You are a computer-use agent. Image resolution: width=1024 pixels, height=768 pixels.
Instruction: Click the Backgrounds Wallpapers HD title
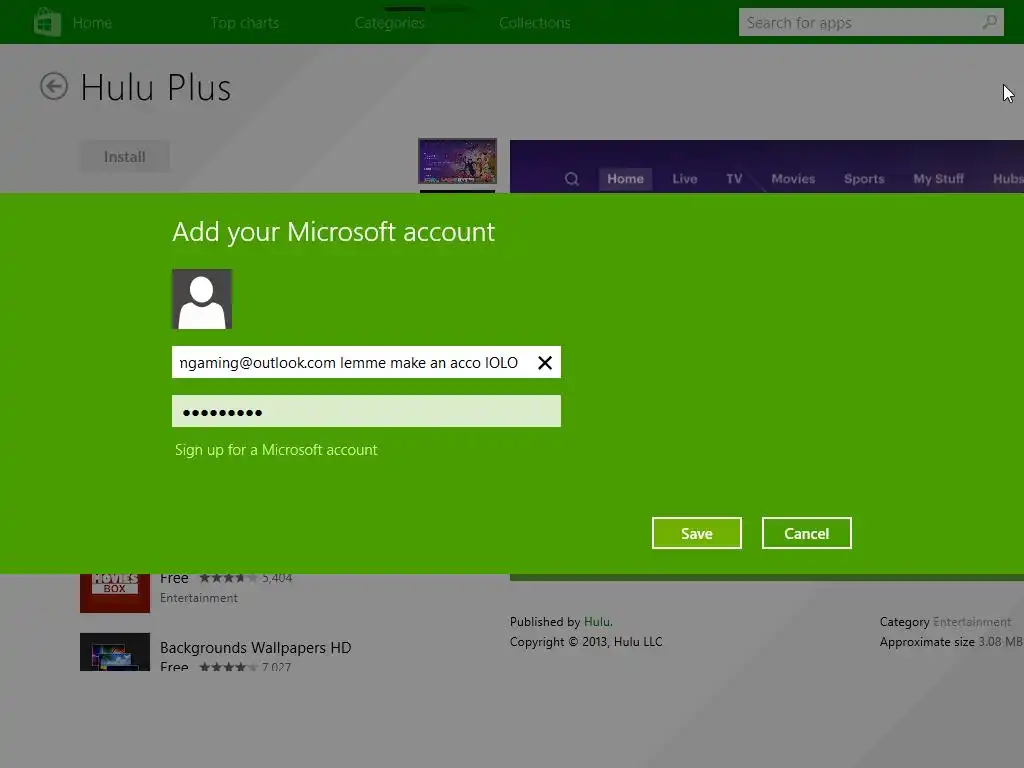click(x=255, y=647)
